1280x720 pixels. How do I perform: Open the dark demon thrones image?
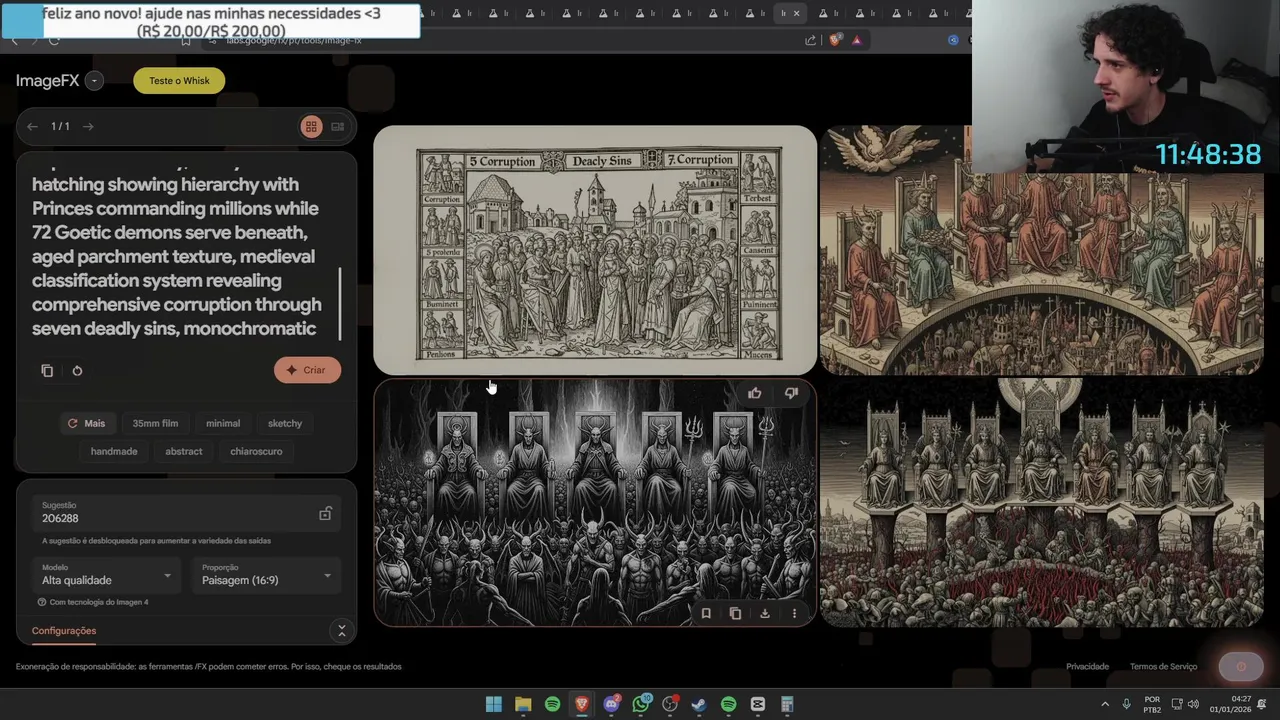[x=595, y=502]
